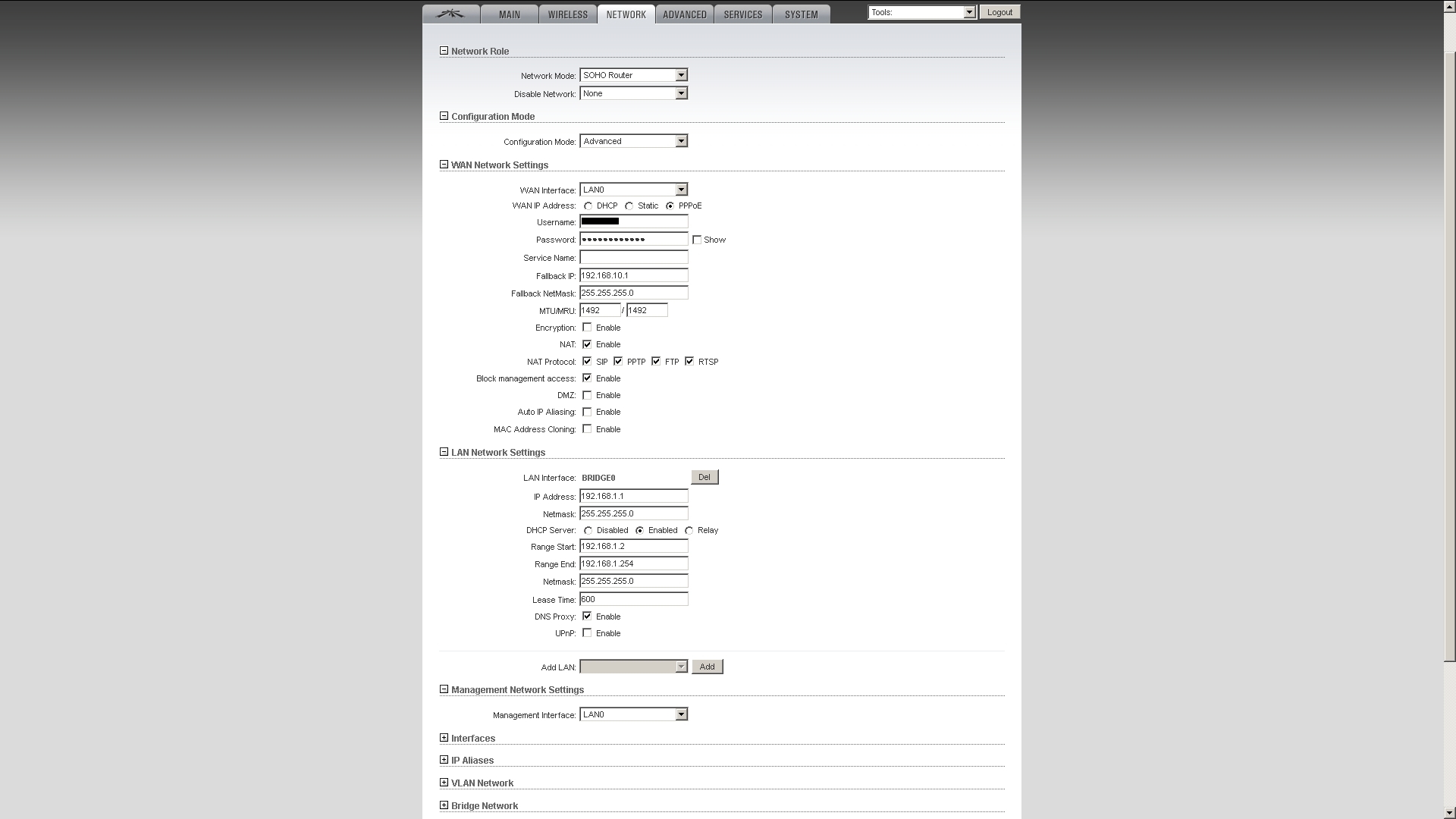
Task: Click the Fallback IP input field
Action: click(633, 275)
